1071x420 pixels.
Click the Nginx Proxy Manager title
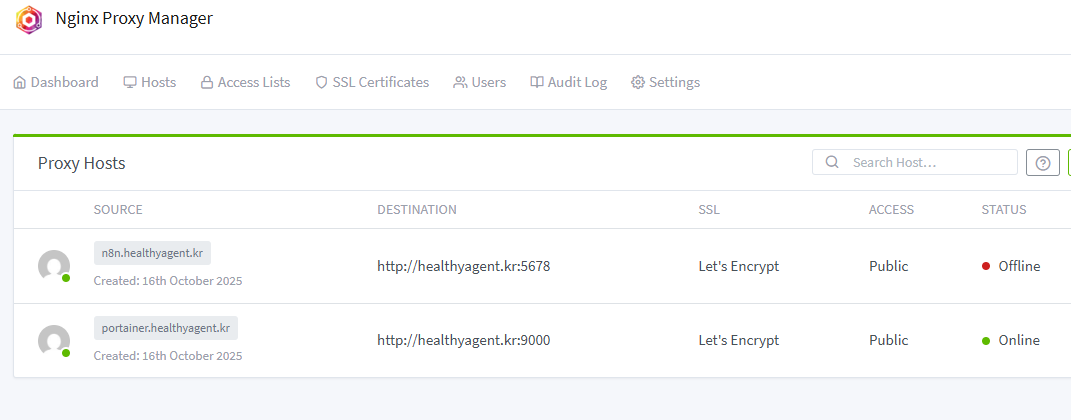(134, 19)
